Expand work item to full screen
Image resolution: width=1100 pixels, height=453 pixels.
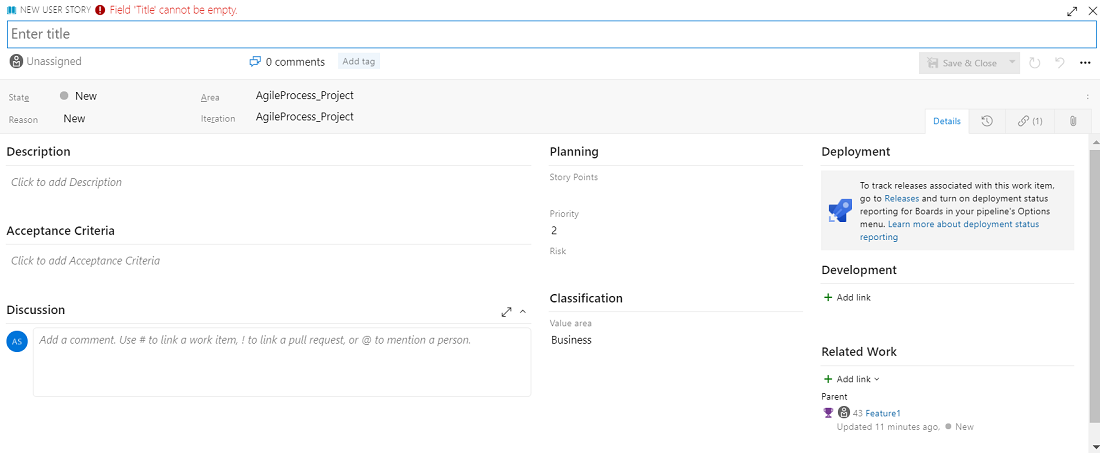click(1072, 11)
